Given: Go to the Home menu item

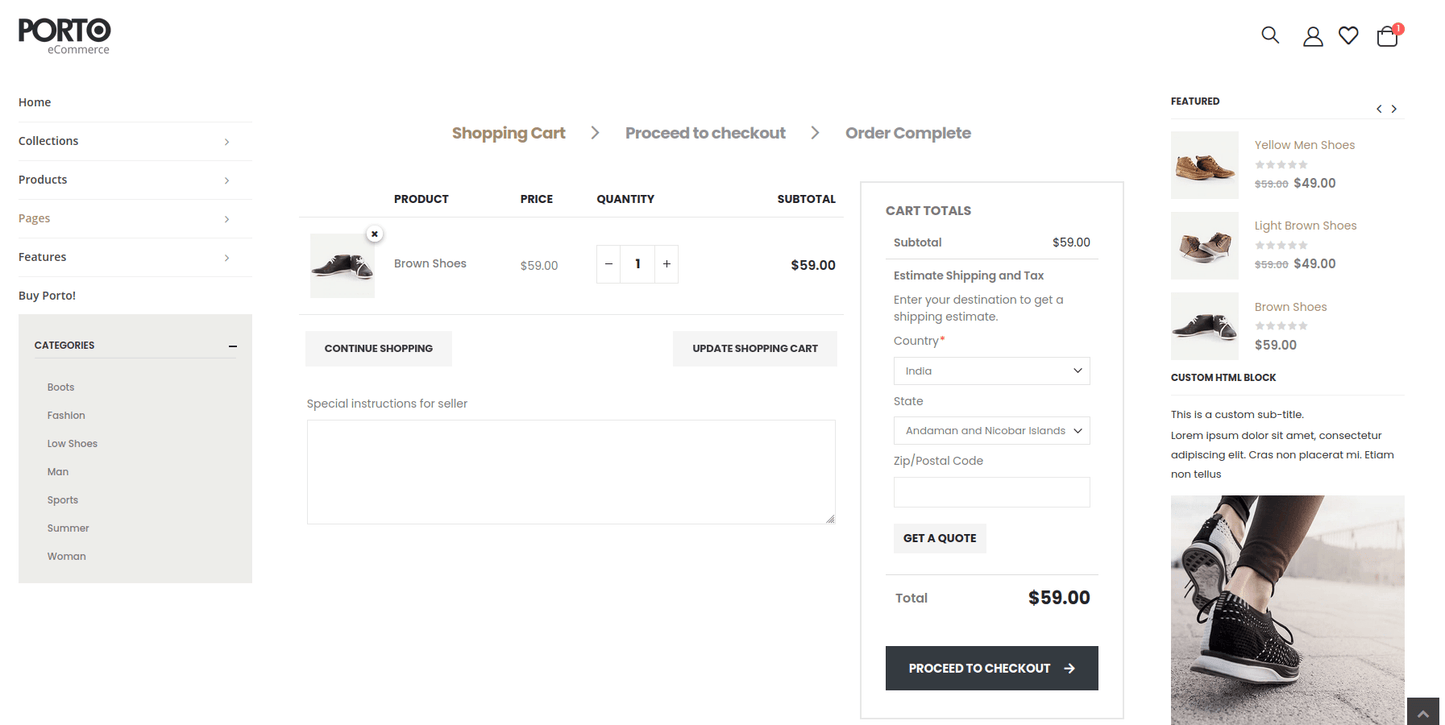Looking at the screenshot, I should [35, 102].
